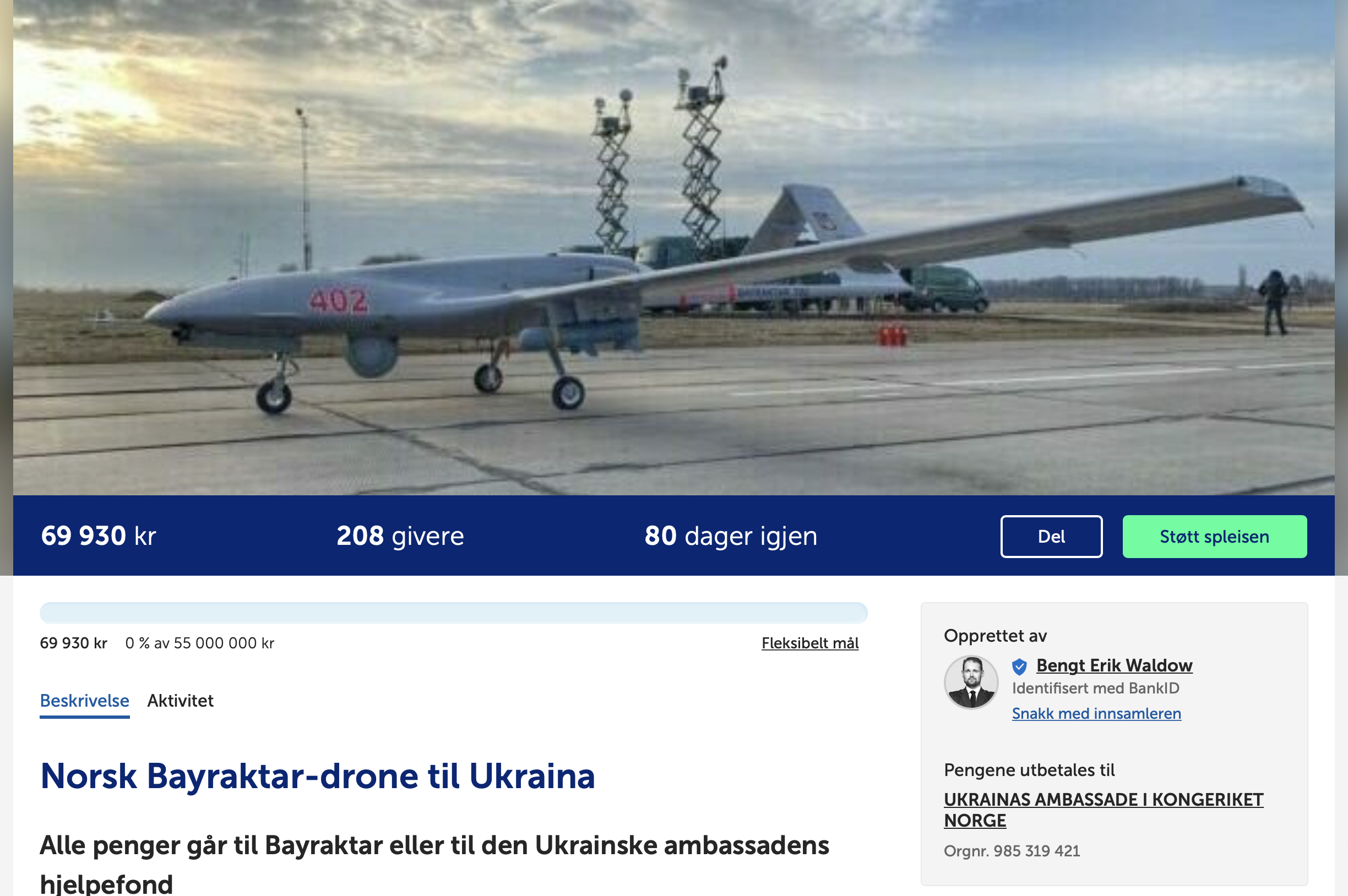Click the 0 % av 55 000 000 kr text

[199, 643]
